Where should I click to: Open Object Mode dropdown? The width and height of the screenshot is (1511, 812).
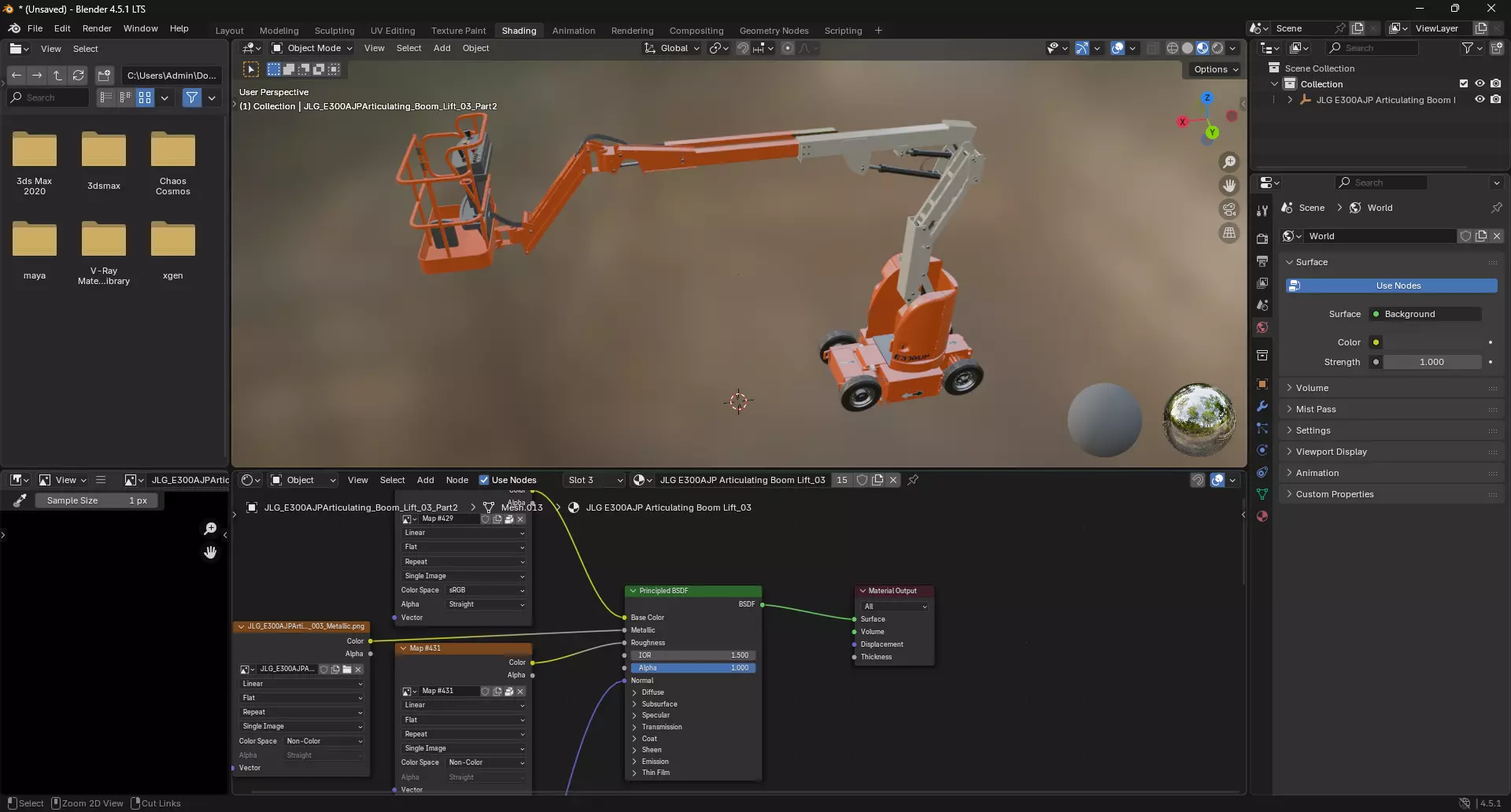pos(312,48)
